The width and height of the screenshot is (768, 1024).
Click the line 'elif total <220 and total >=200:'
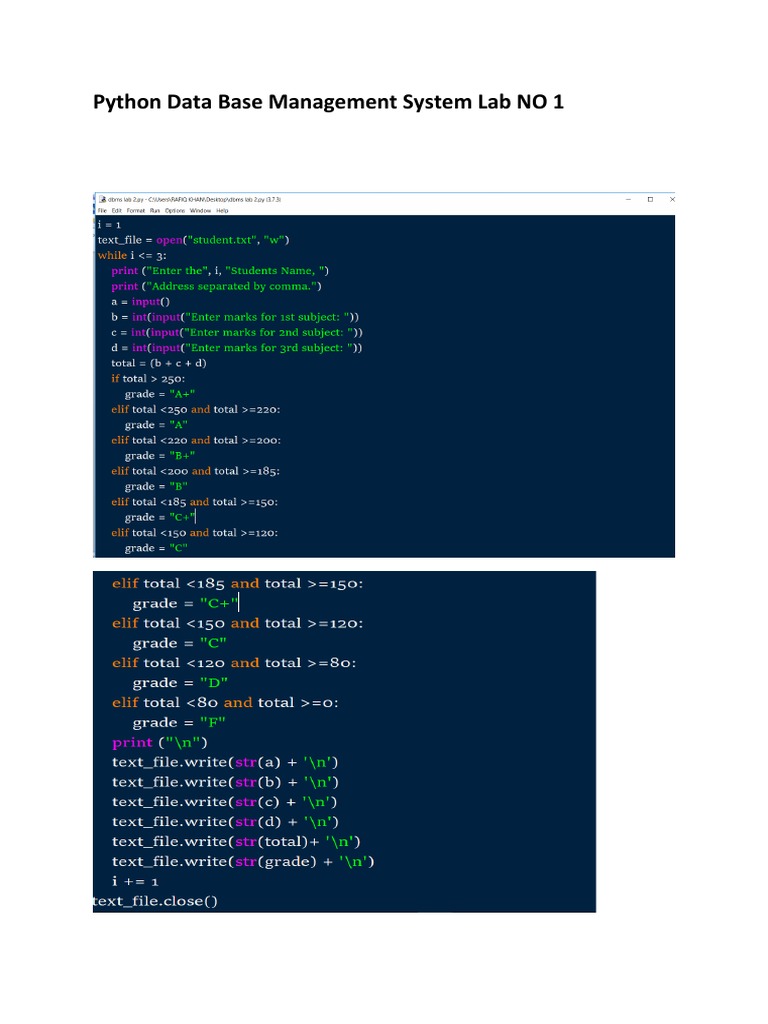(x=196, y=440)
